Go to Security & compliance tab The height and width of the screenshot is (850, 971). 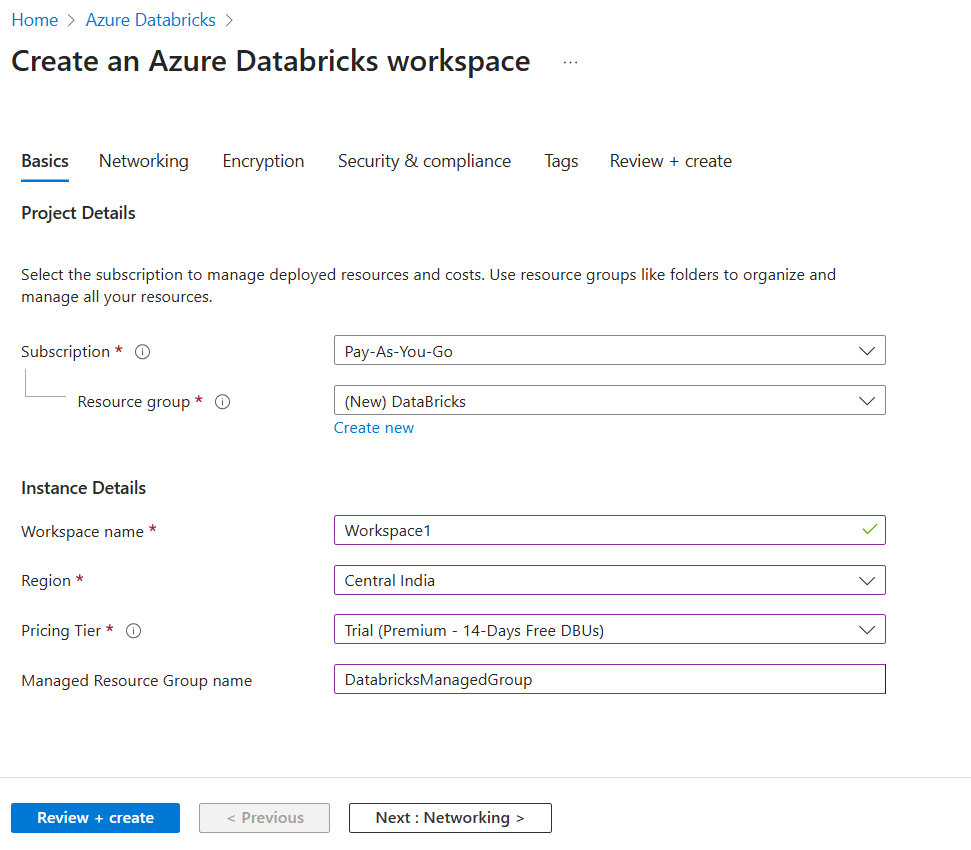point(424,162)
